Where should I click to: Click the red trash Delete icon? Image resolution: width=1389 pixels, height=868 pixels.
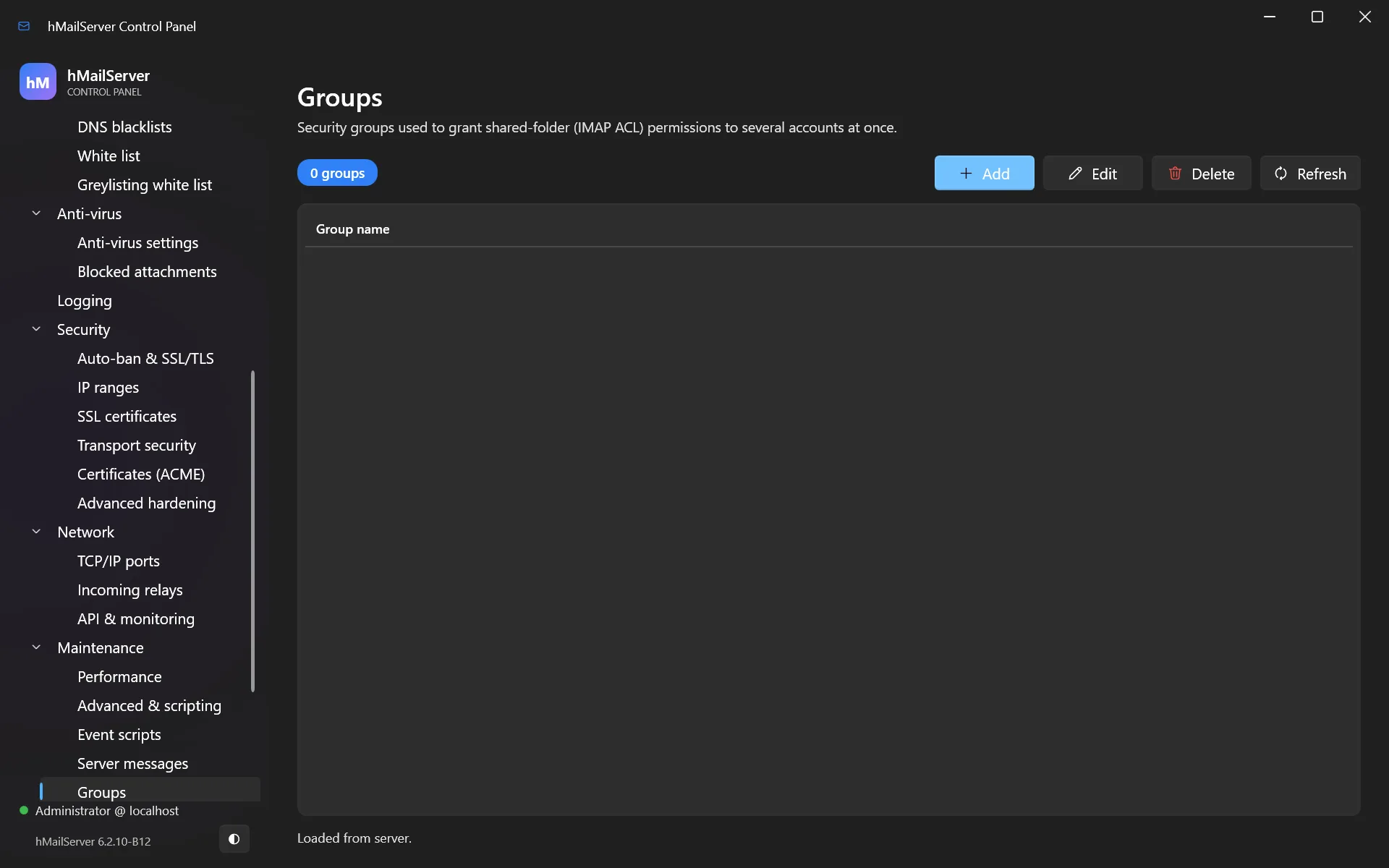1175,174
